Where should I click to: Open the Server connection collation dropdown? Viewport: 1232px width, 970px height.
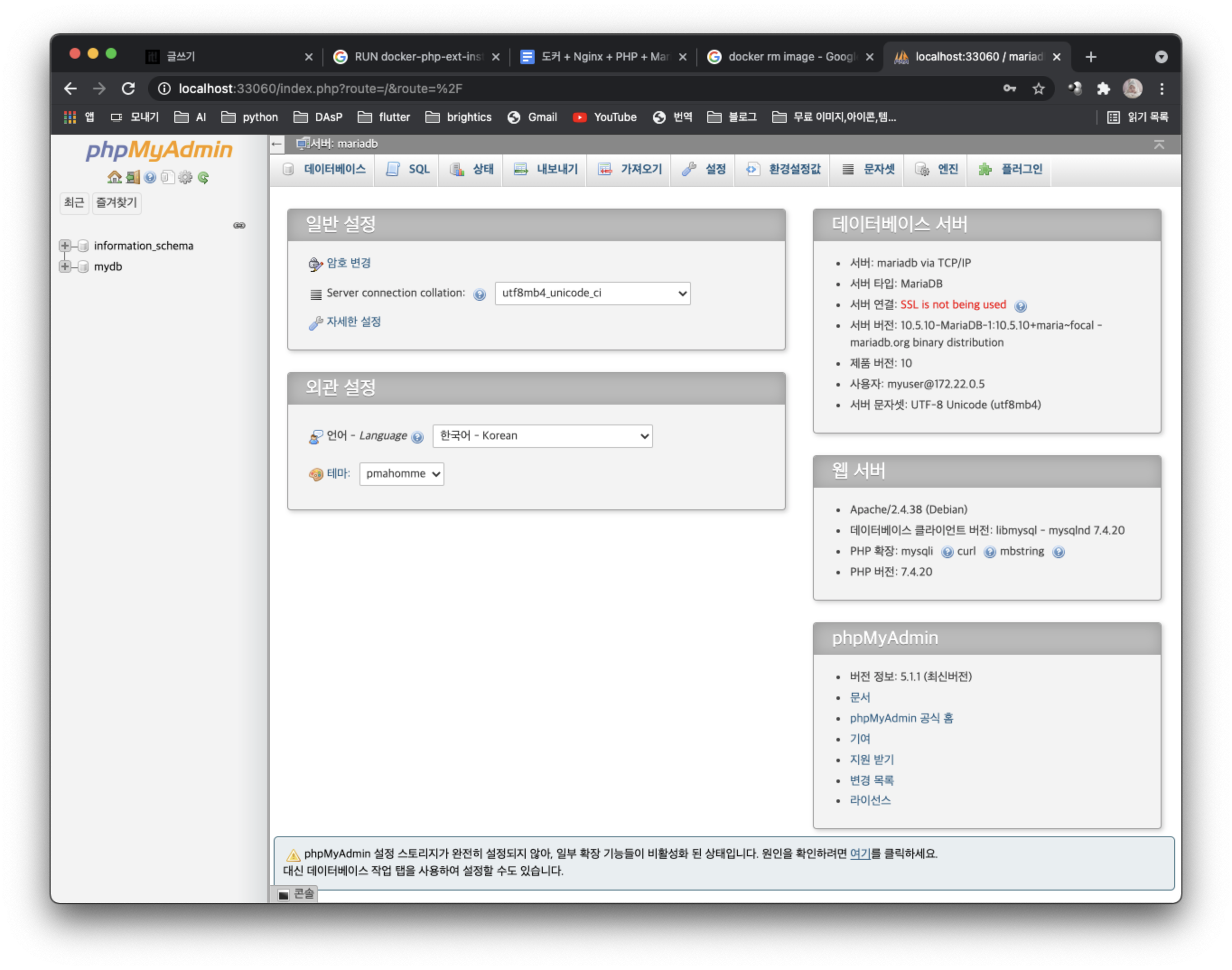pos(593,293)
